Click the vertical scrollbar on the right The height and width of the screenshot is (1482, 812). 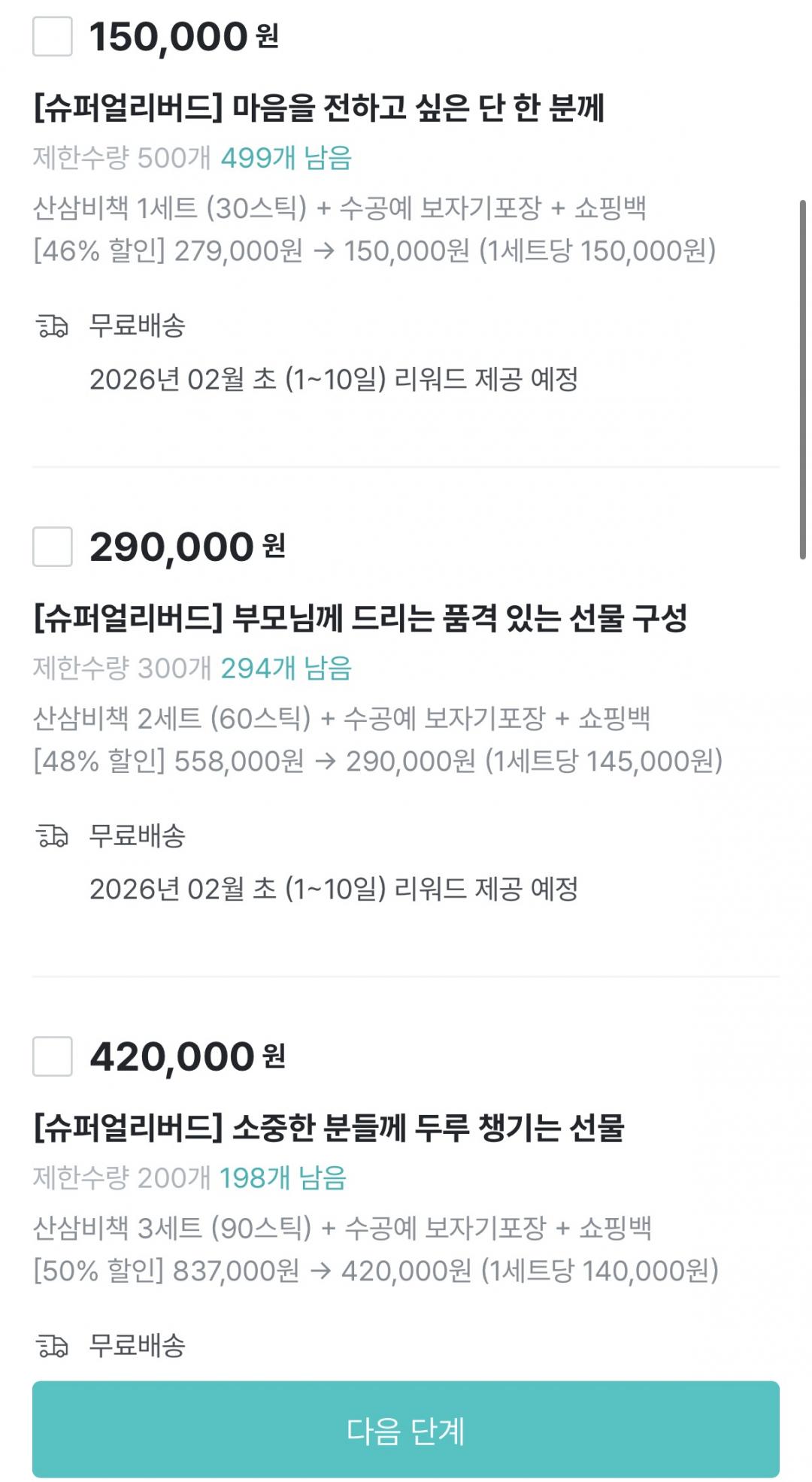[x=802, y=380]
